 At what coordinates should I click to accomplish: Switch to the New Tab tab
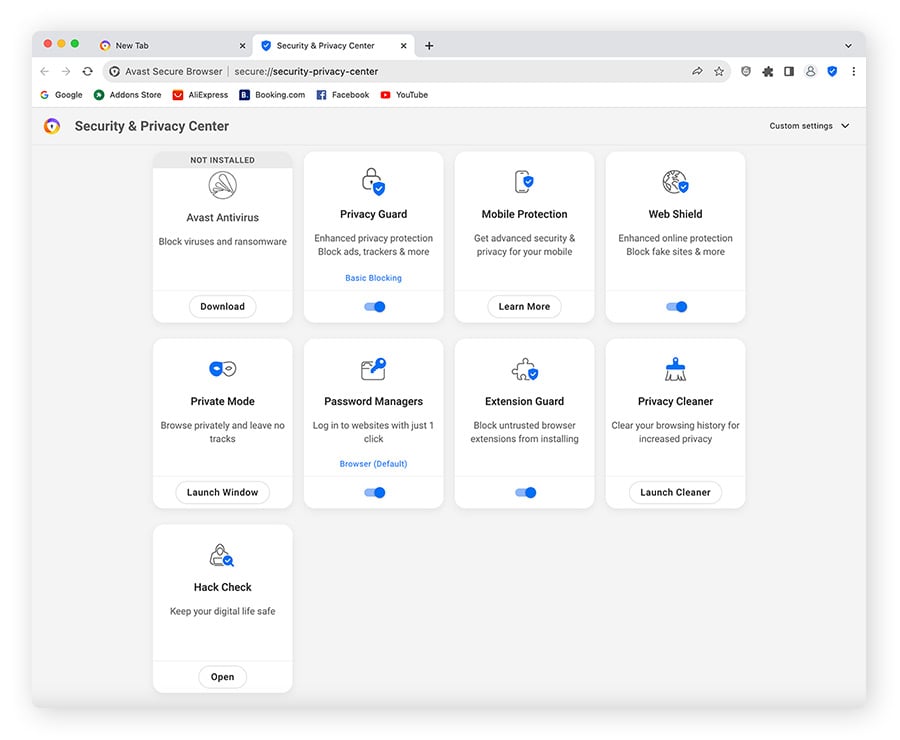coord(172,45)
